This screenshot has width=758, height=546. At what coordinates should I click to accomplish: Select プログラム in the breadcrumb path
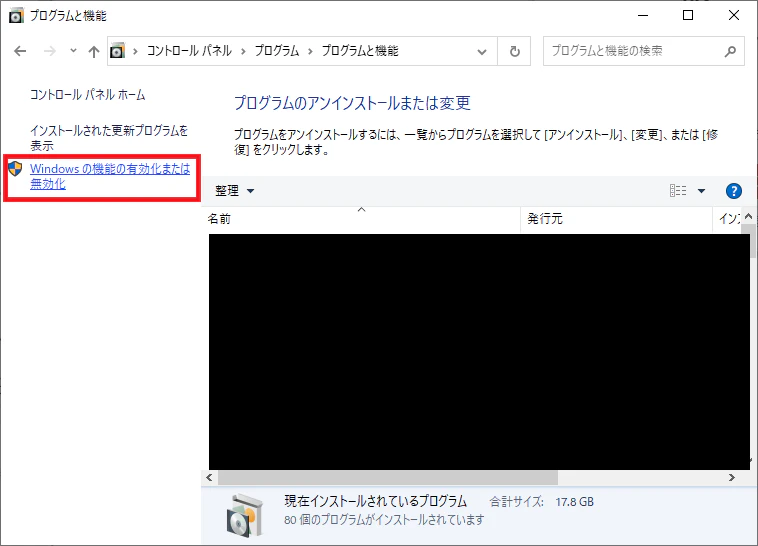[x=277, y=51]
